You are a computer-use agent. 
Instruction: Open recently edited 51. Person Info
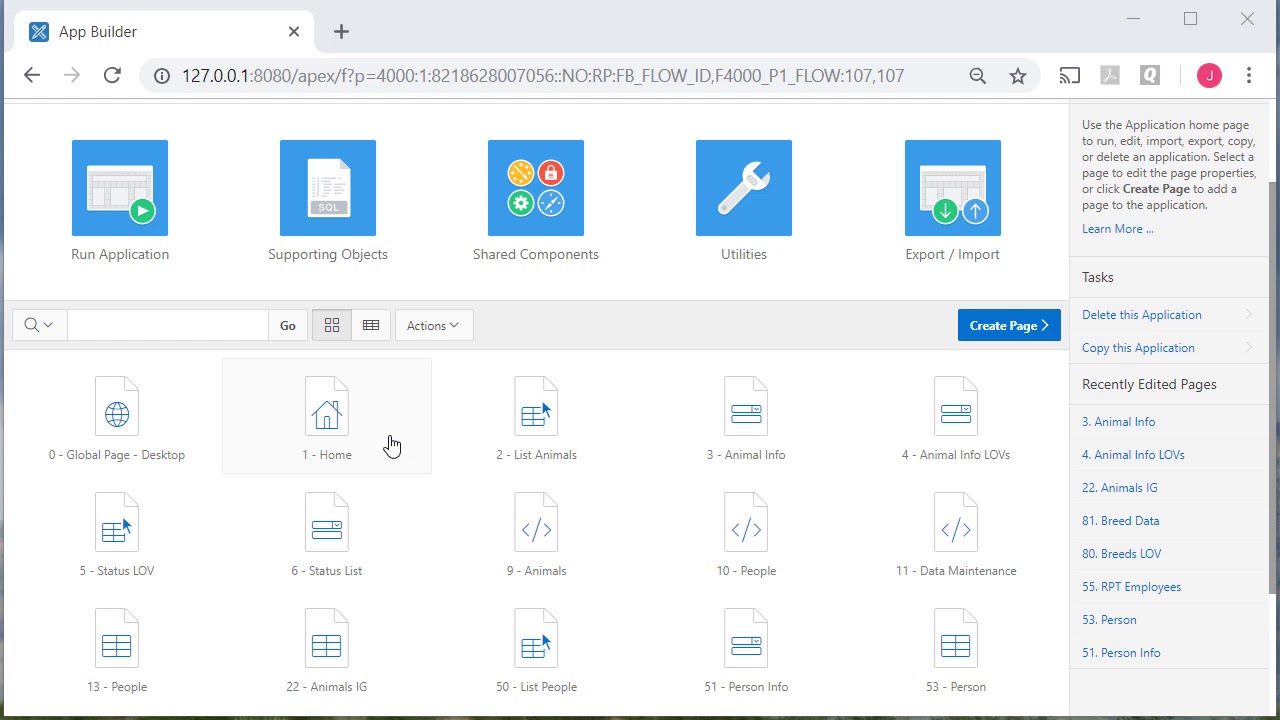(1121, 653)
